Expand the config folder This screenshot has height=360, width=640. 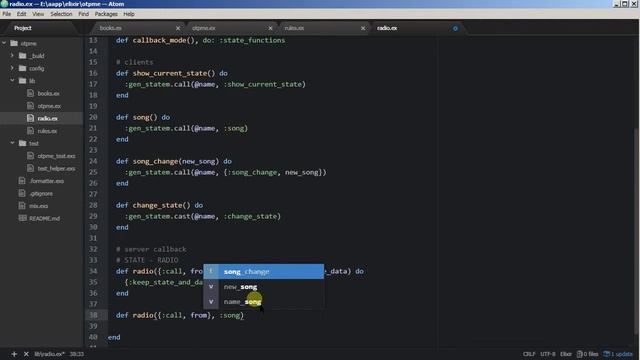[12, 68]
